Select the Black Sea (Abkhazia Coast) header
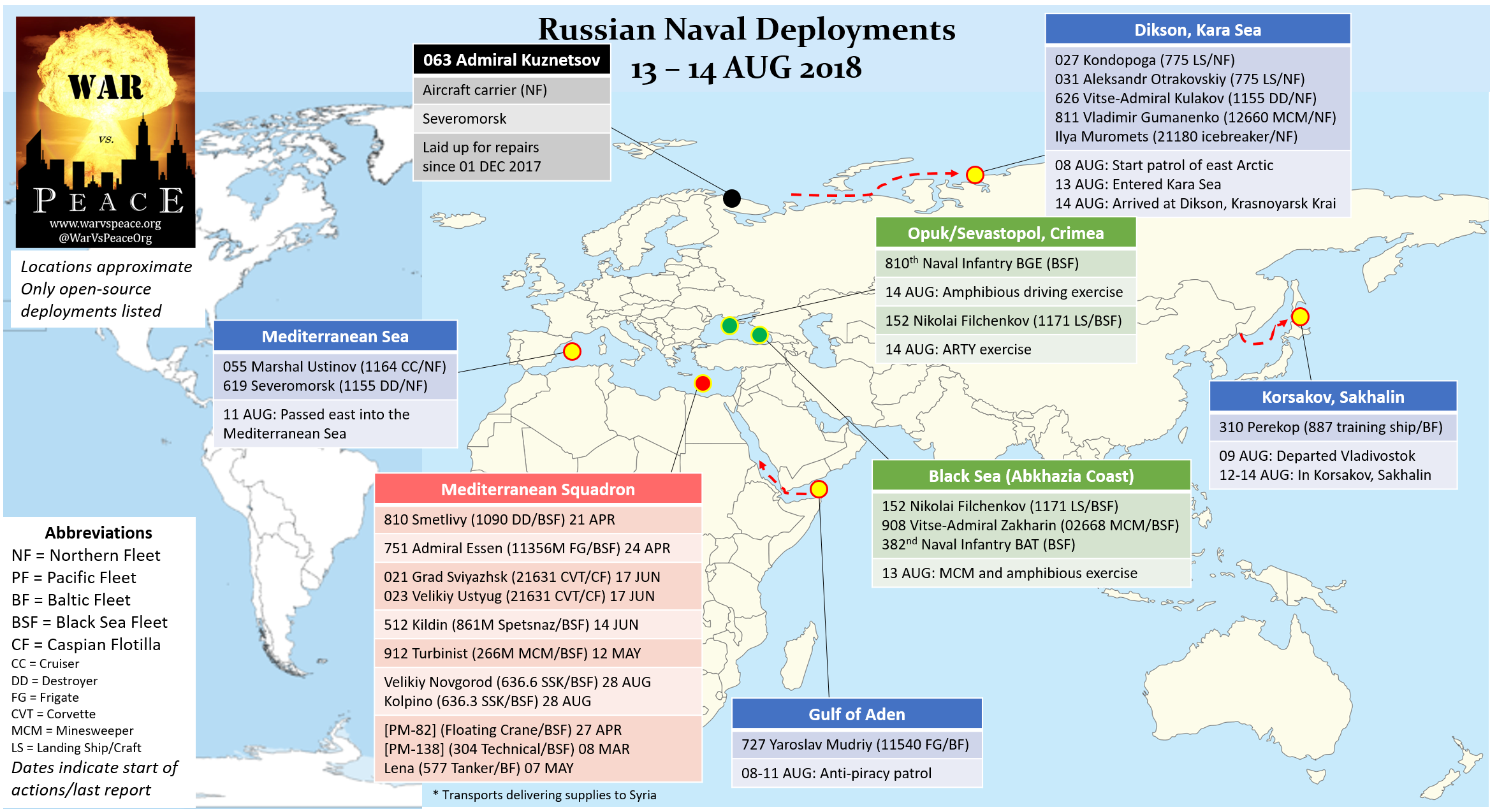Screen dimensions: 1490x812 pos(1031,476)
